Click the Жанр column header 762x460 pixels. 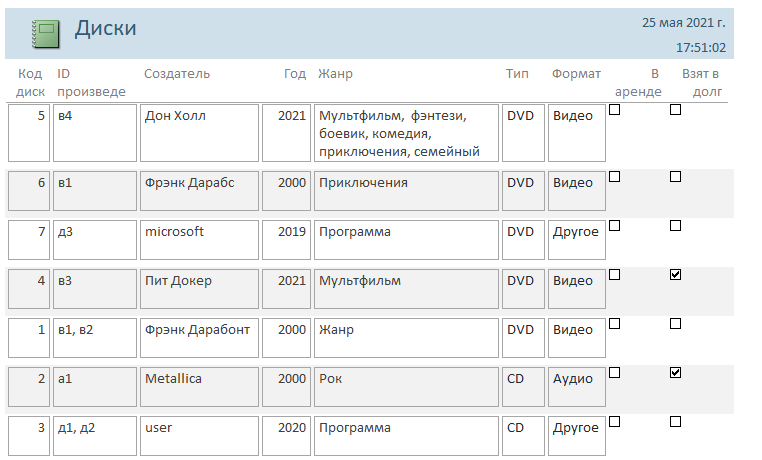(335, 74)
